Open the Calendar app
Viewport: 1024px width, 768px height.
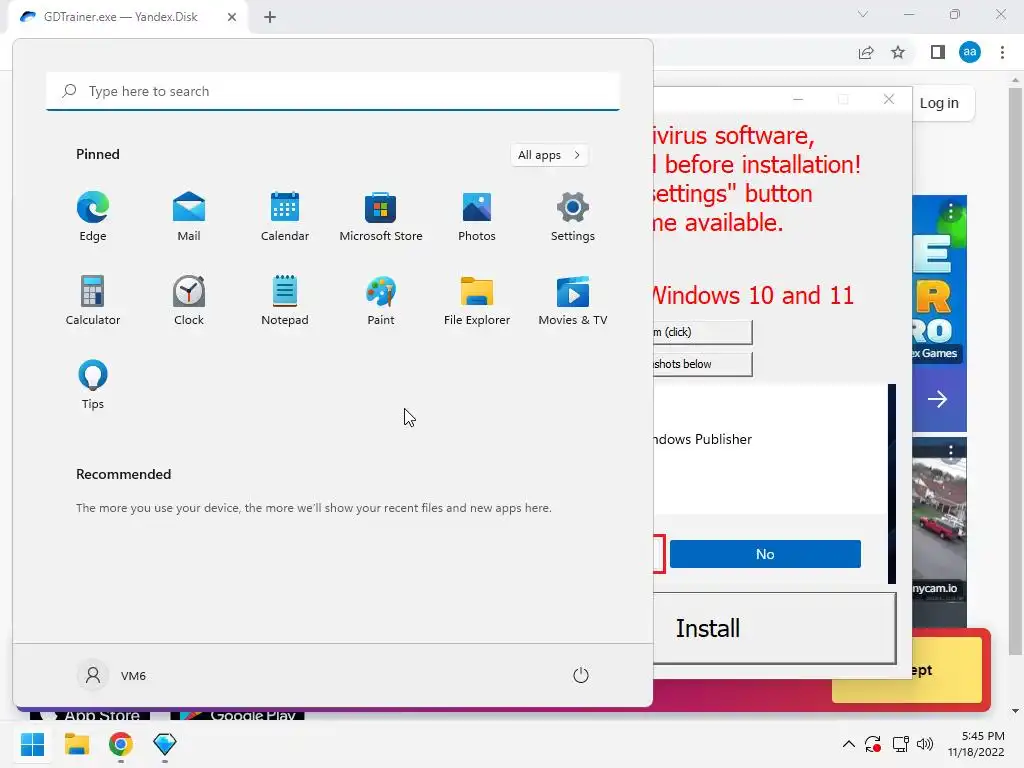285,216
